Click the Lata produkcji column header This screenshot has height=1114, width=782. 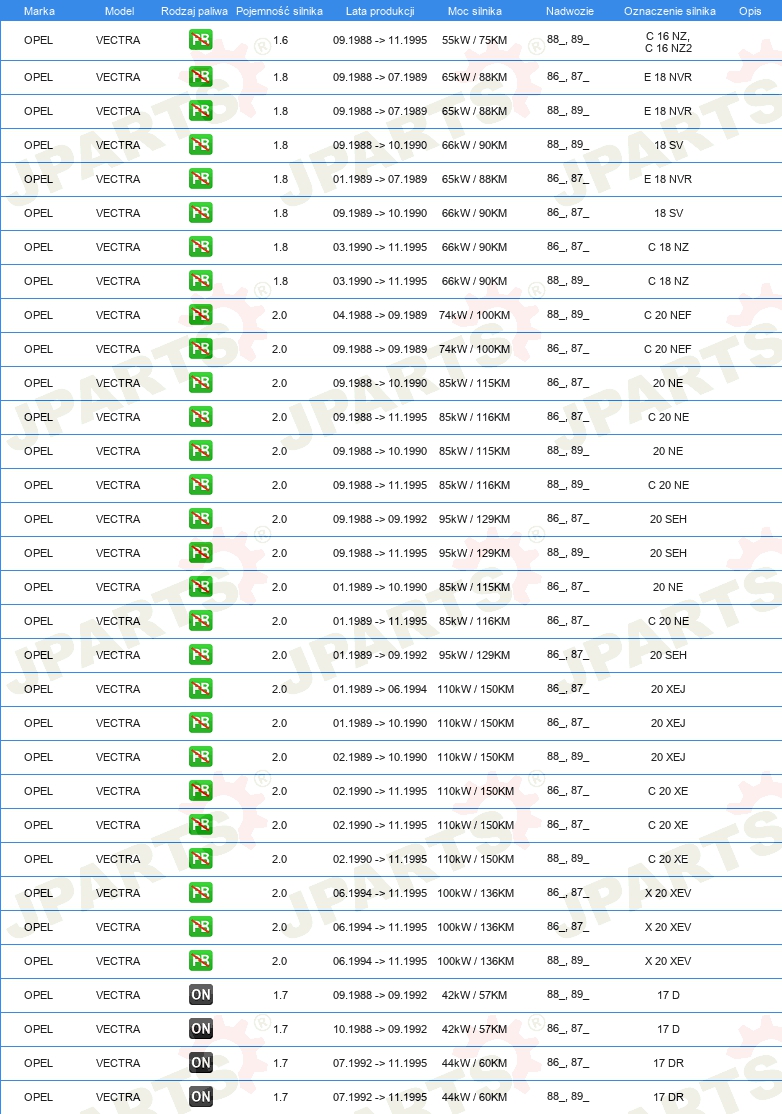tap(380, 11)
